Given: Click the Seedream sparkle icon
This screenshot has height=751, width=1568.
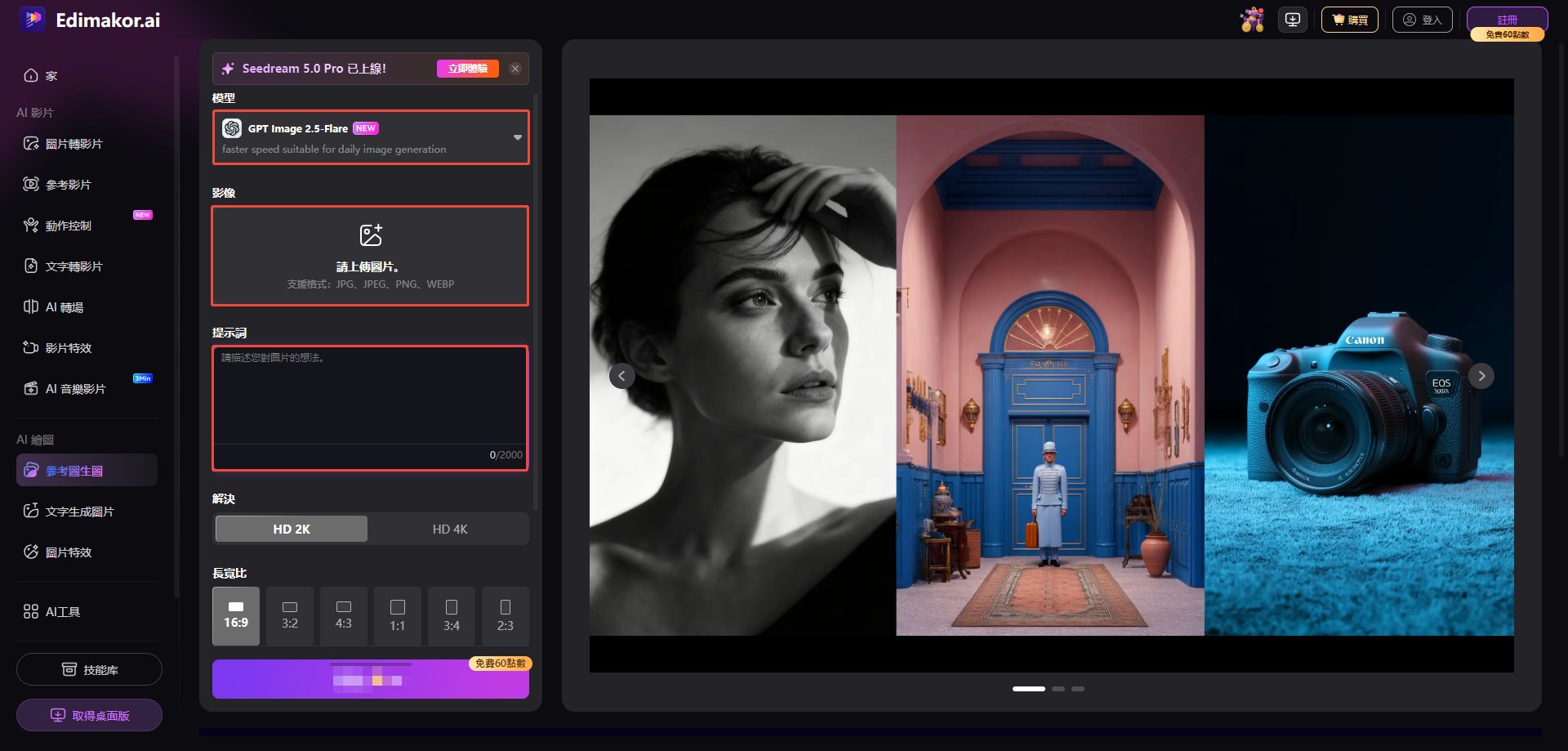Looking at the screenshot, I should click(228, 69).
